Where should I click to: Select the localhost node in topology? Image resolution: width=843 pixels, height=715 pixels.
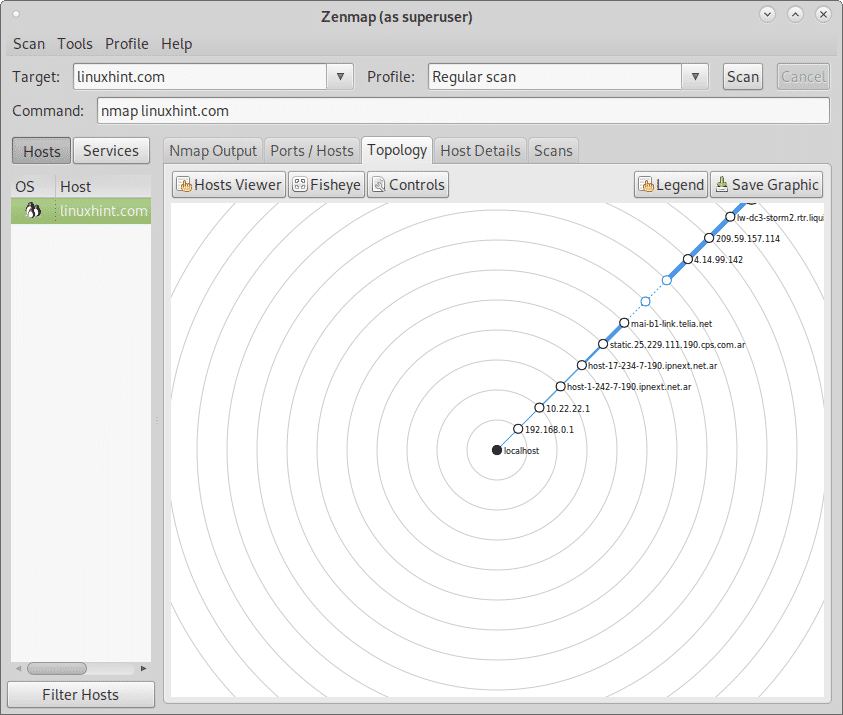tap(497, 451)
